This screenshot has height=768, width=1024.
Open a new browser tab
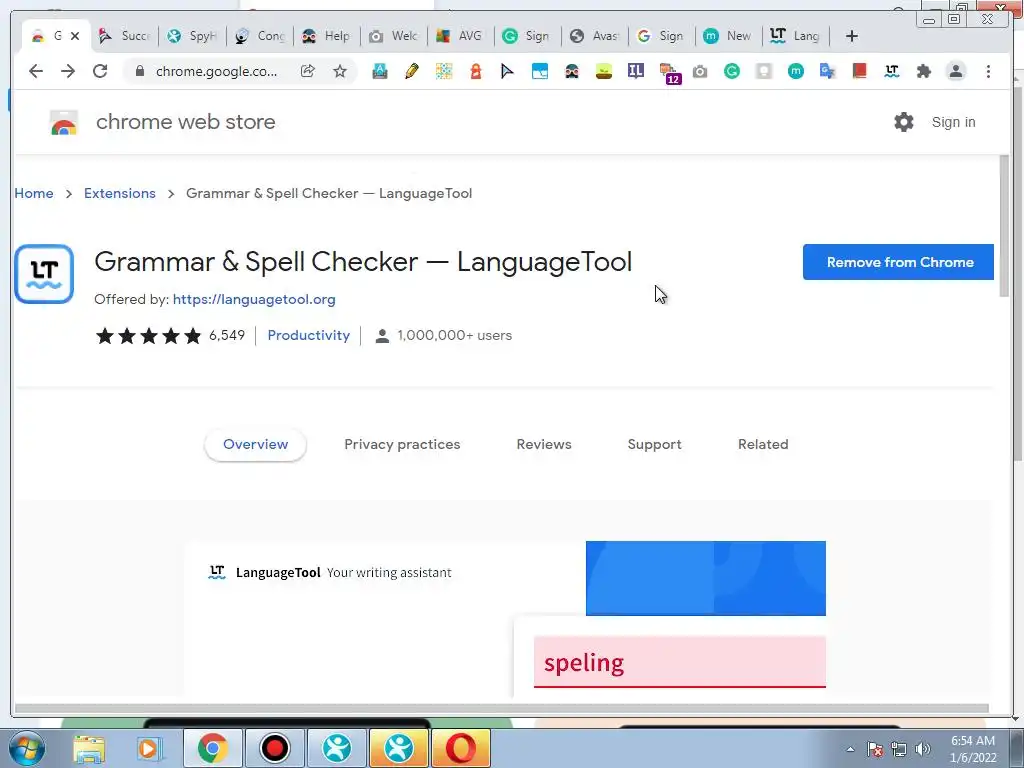[x=852, y=36]
